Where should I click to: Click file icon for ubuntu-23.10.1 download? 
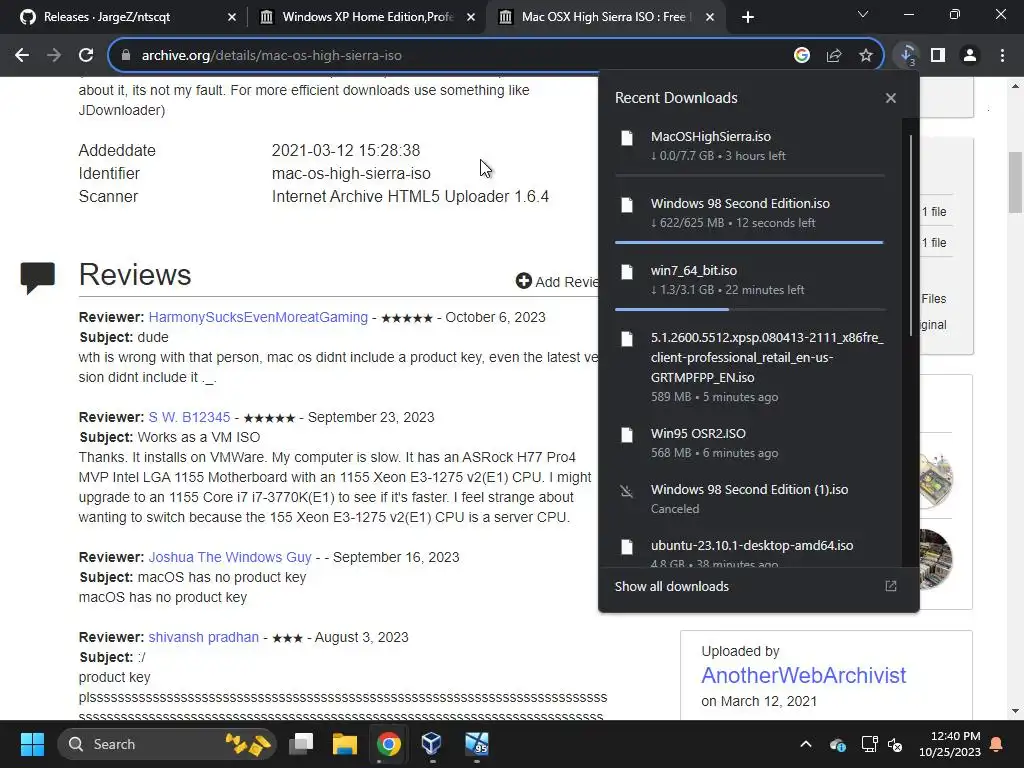pos(627,547)
